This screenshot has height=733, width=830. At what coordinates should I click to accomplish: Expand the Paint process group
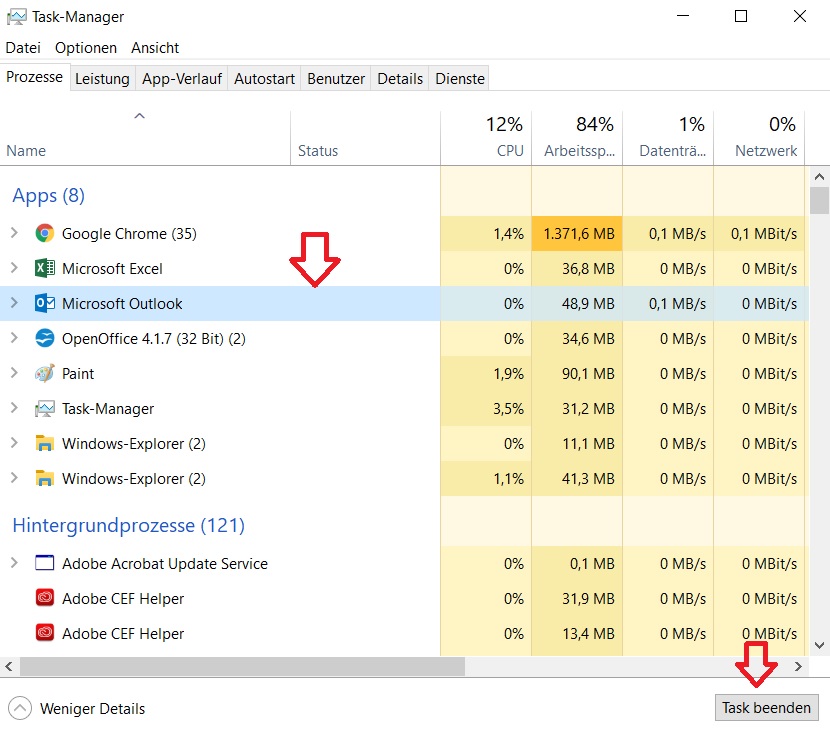point(14,373)
